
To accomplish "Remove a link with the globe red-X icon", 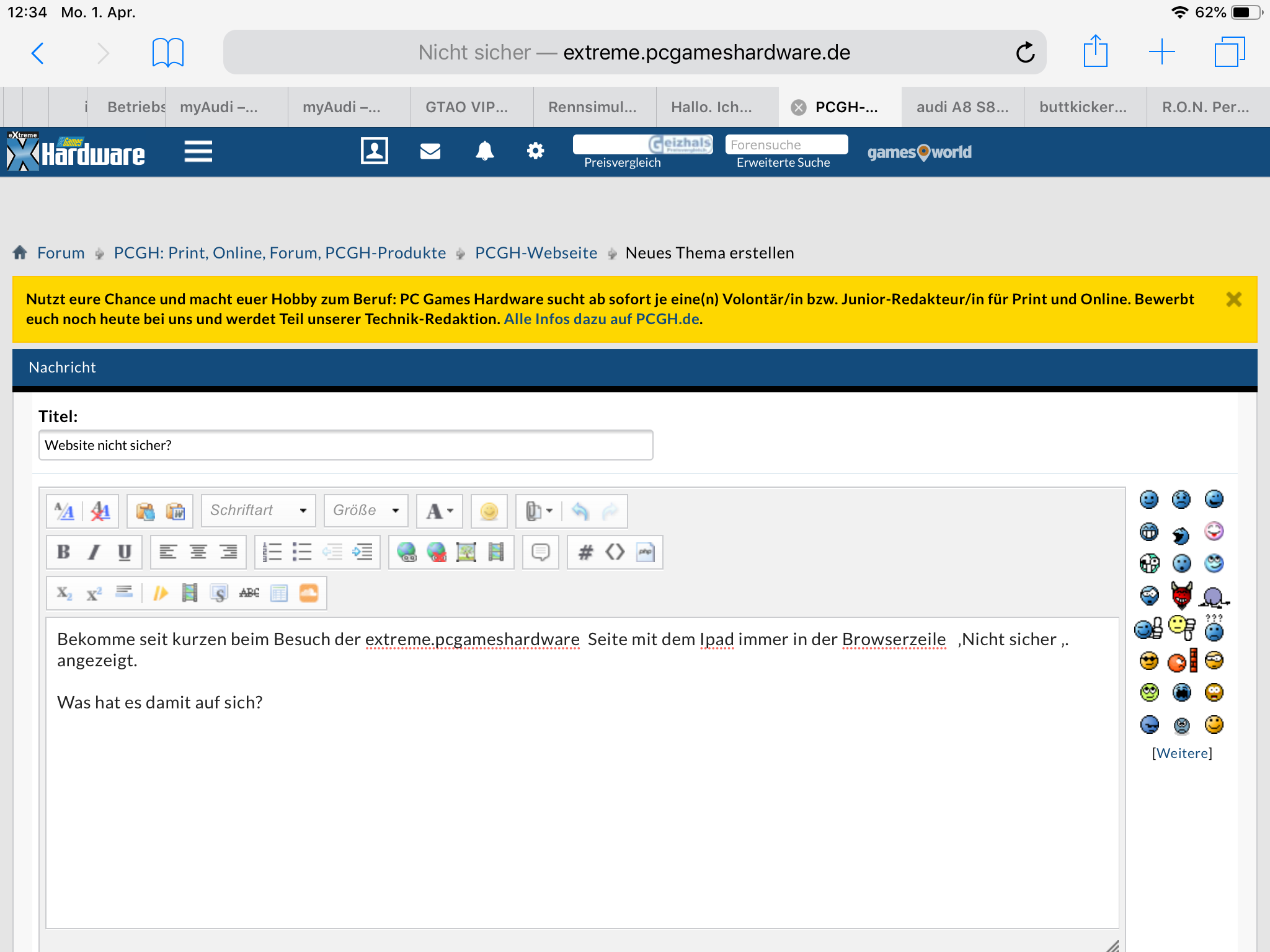I will [437, 552].
